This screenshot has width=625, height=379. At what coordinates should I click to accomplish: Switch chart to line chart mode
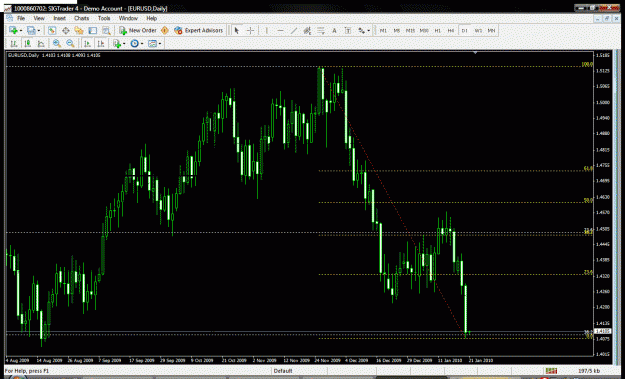[x=41, y=43]
